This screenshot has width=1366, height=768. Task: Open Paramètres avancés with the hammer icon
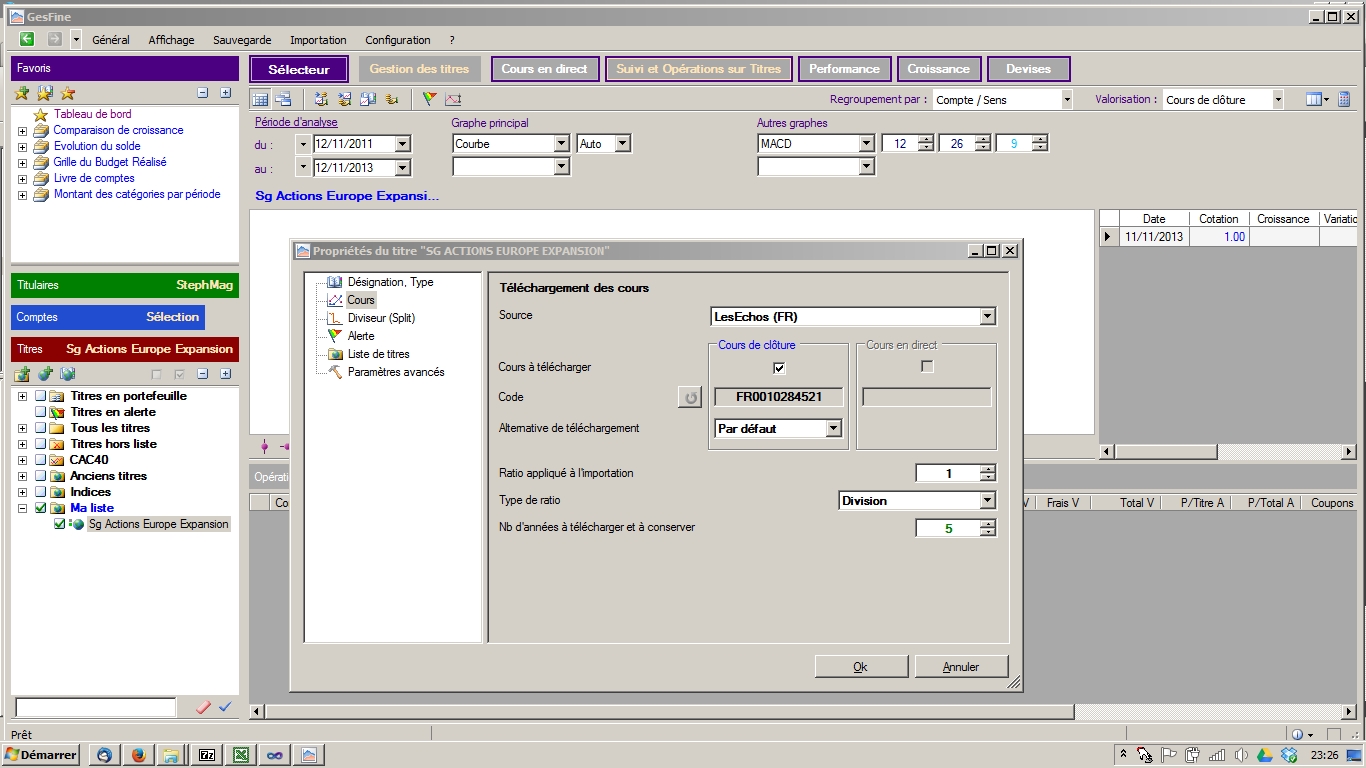(395, 372)
